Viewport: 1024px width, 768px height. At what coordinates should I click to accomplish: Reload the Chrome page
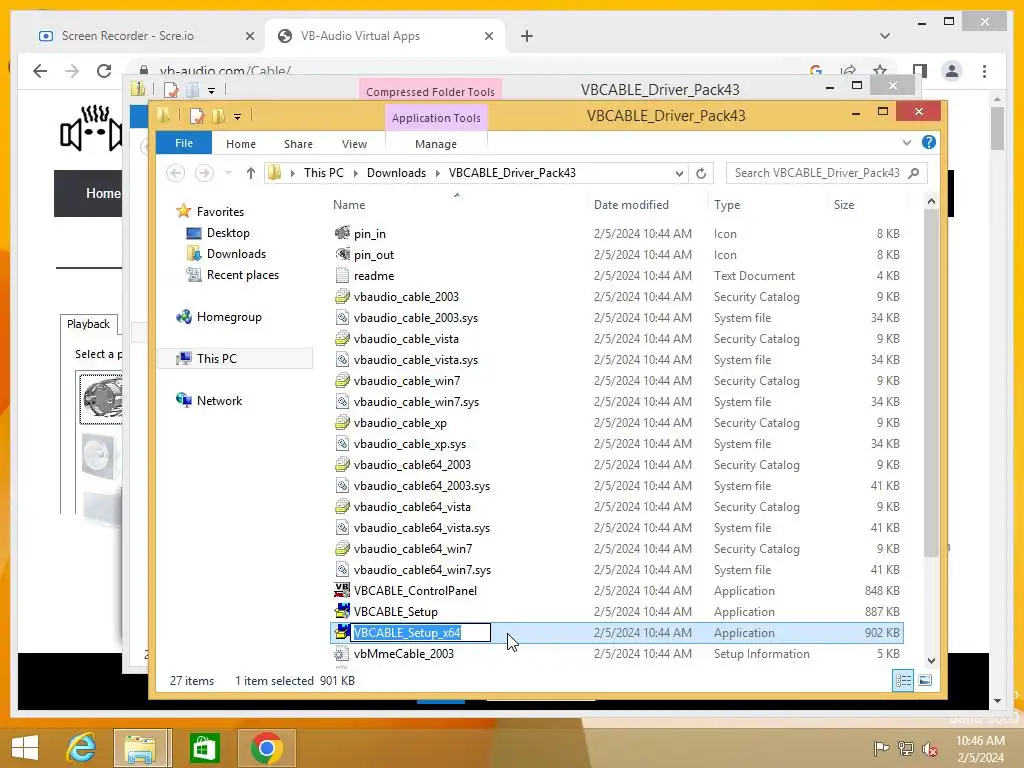(x=104, y=71)
